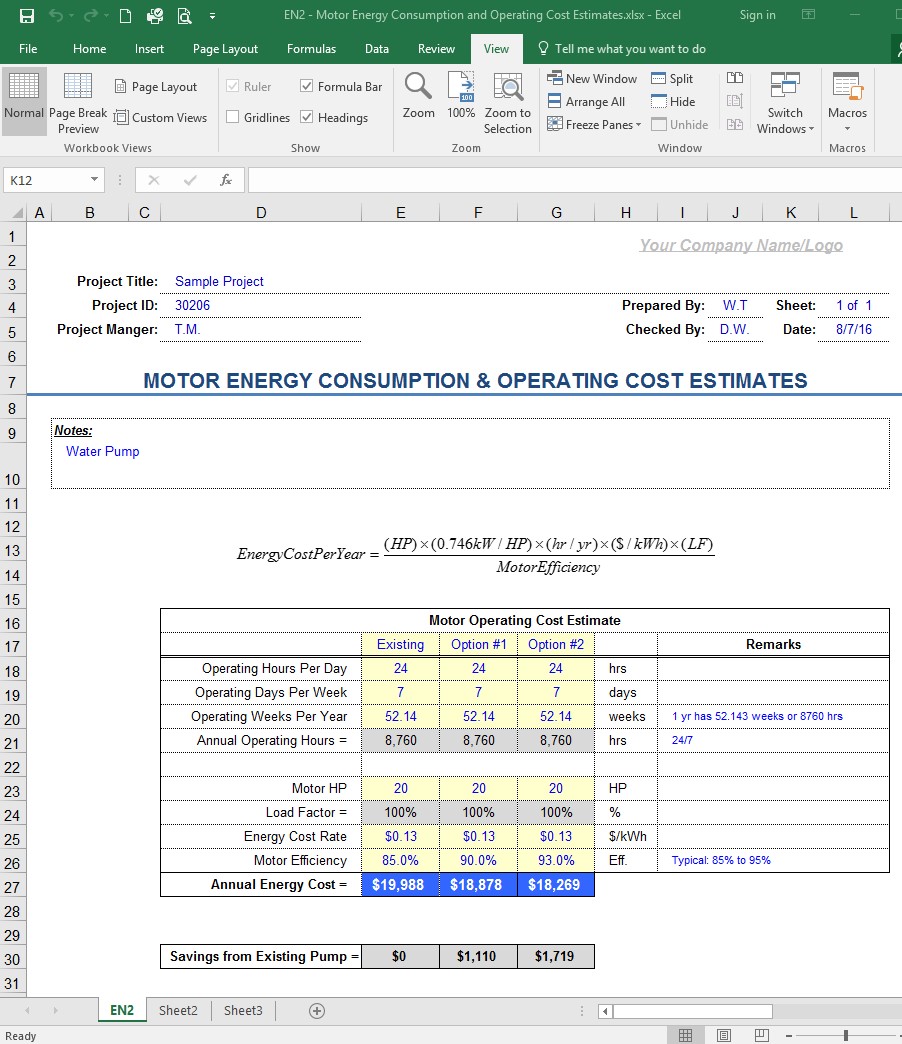Screen dimensions: 902x1044
Task: Open the Zoom magnifier dialog
Action: click(x=419, y=97)
